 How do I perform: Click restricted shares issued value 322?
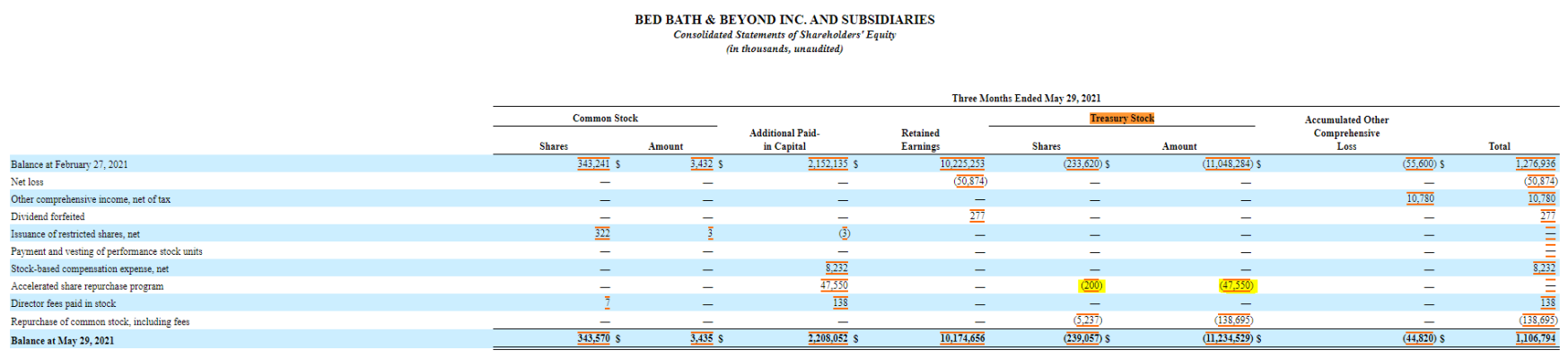[602, 233]
